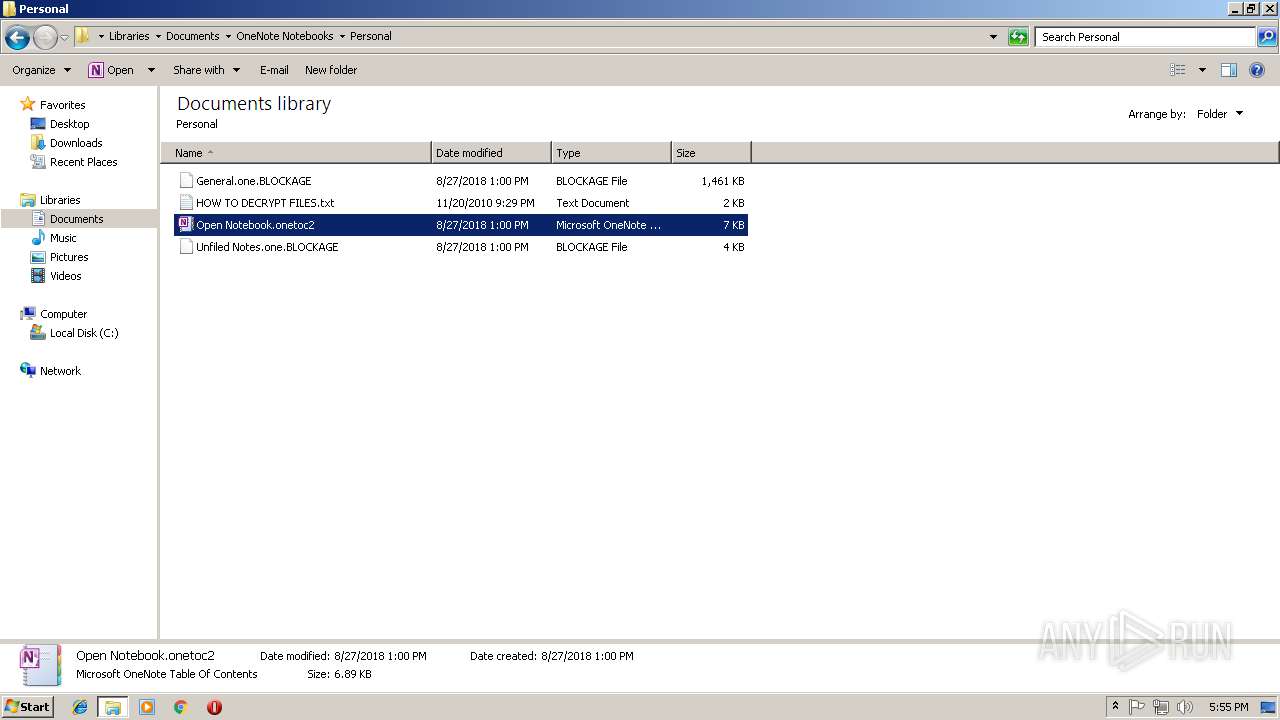
Task: Select Open Notebook.onetoc2 file
Action: click(x=461, y=225)
